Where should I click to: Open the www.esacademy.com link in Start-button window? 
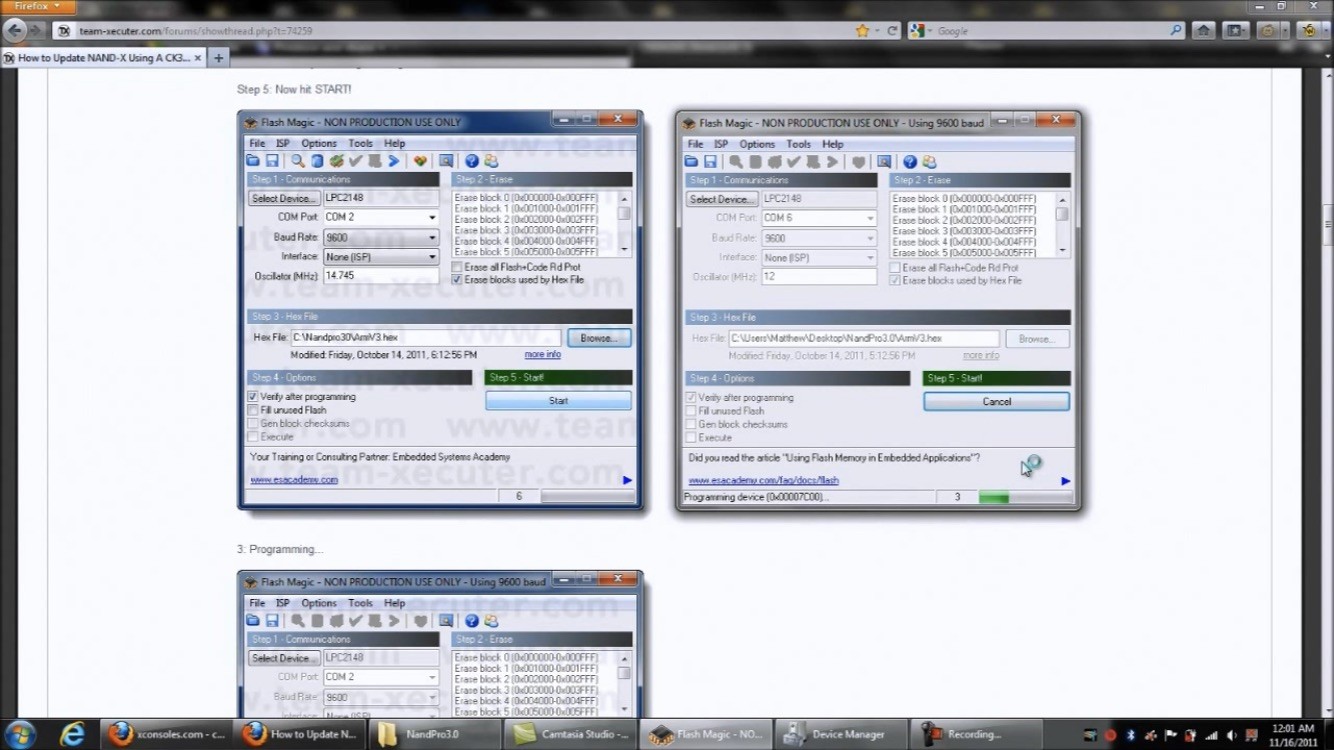294,480
